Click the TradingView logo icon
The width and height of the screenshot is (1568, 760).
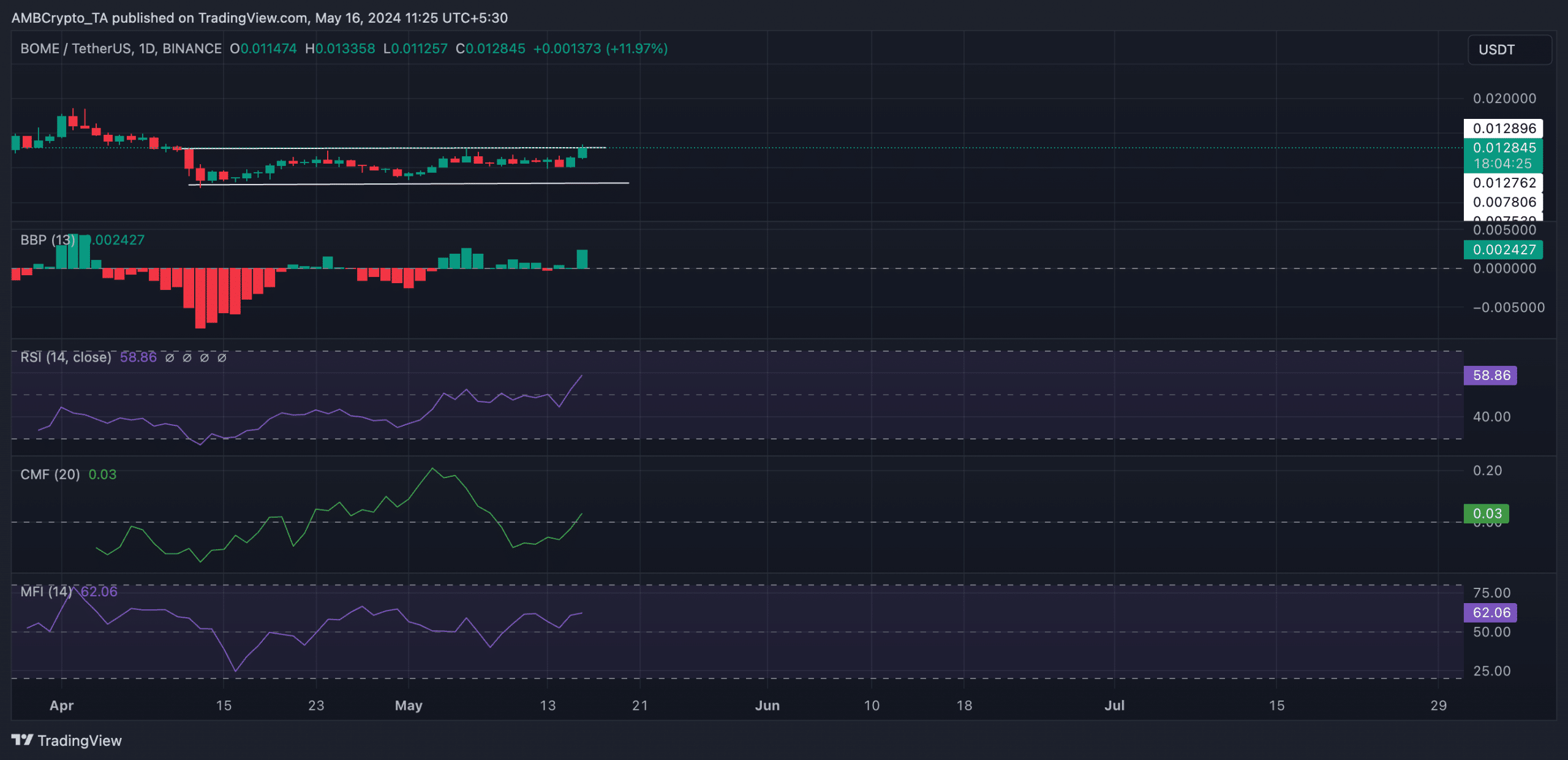[x=23, y=740]
